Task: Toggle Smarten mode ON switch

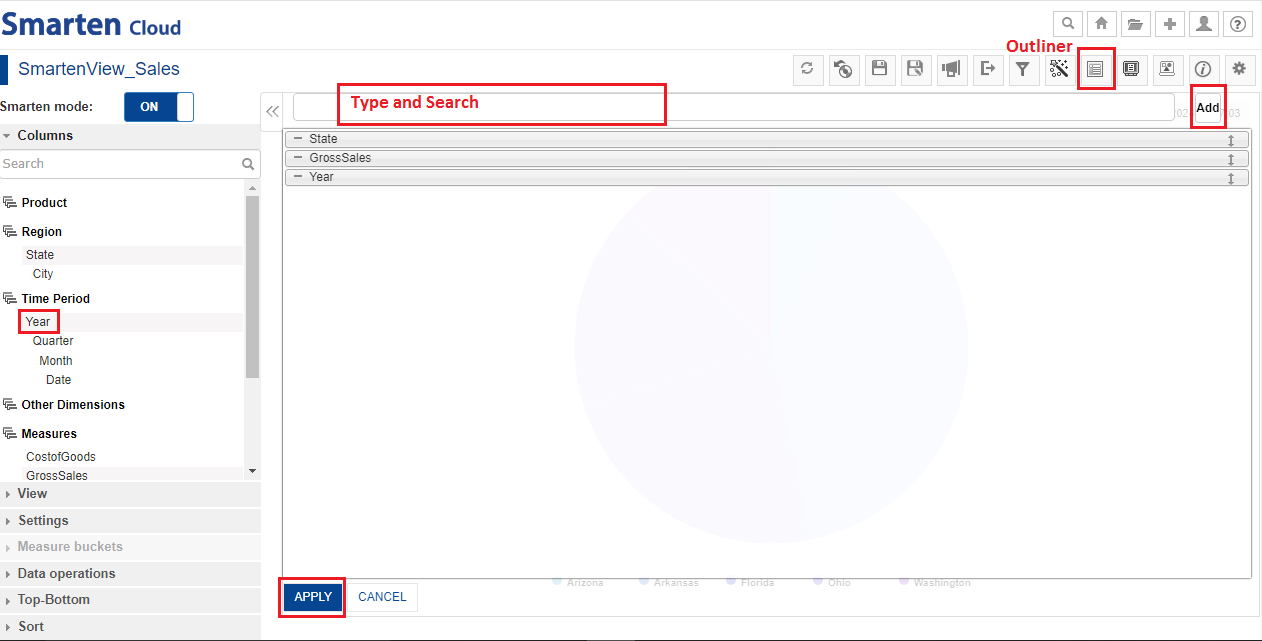Action: point(159,107)
